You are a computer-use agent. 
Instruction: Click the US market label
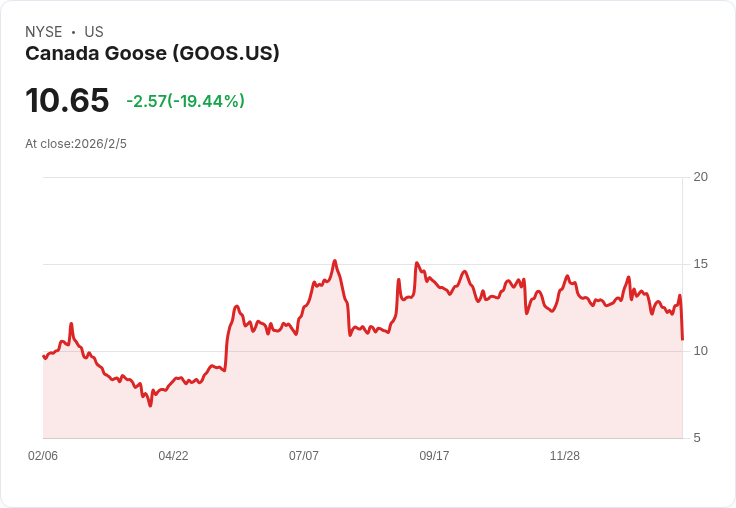click(x=94, y=32)
